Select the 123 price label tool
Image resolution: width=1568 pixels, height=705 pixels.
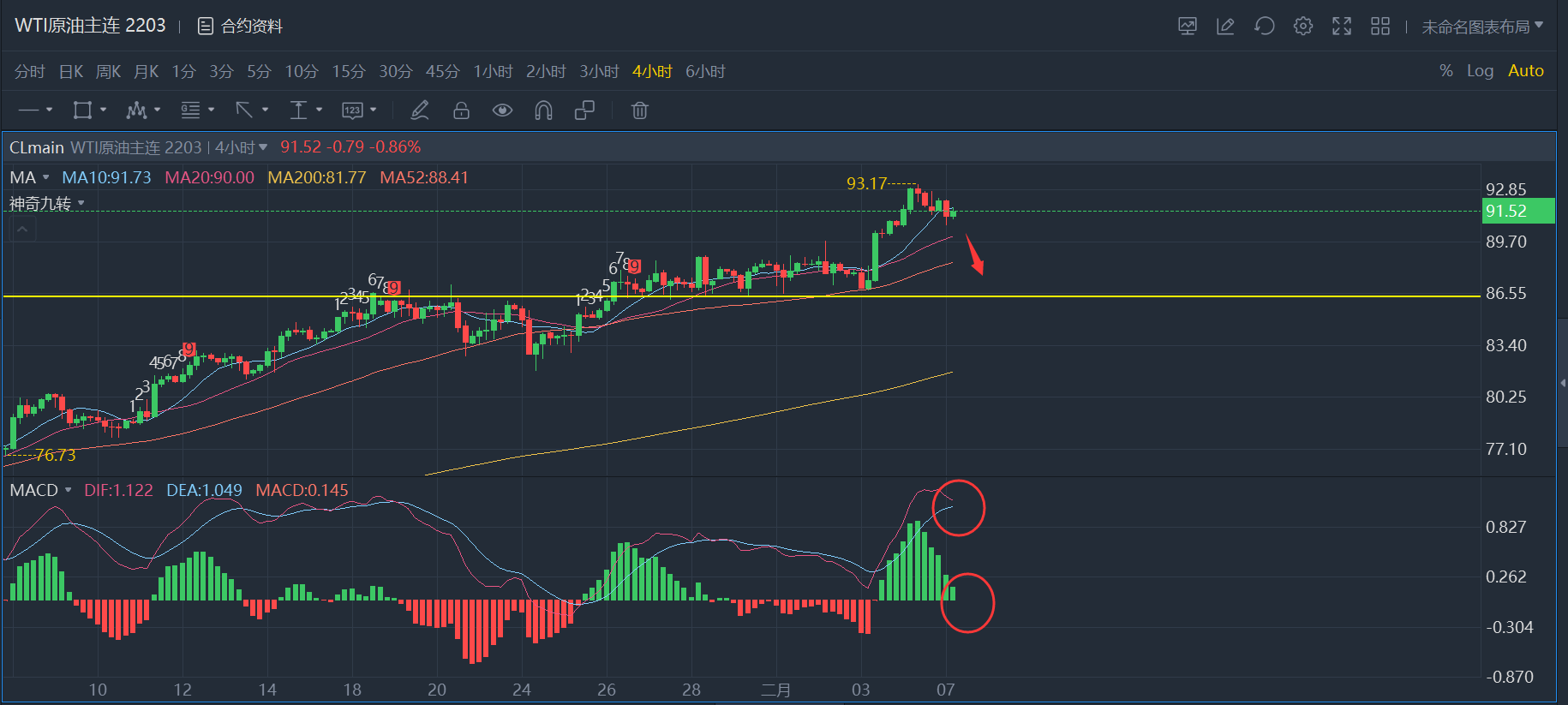point(352,111)
